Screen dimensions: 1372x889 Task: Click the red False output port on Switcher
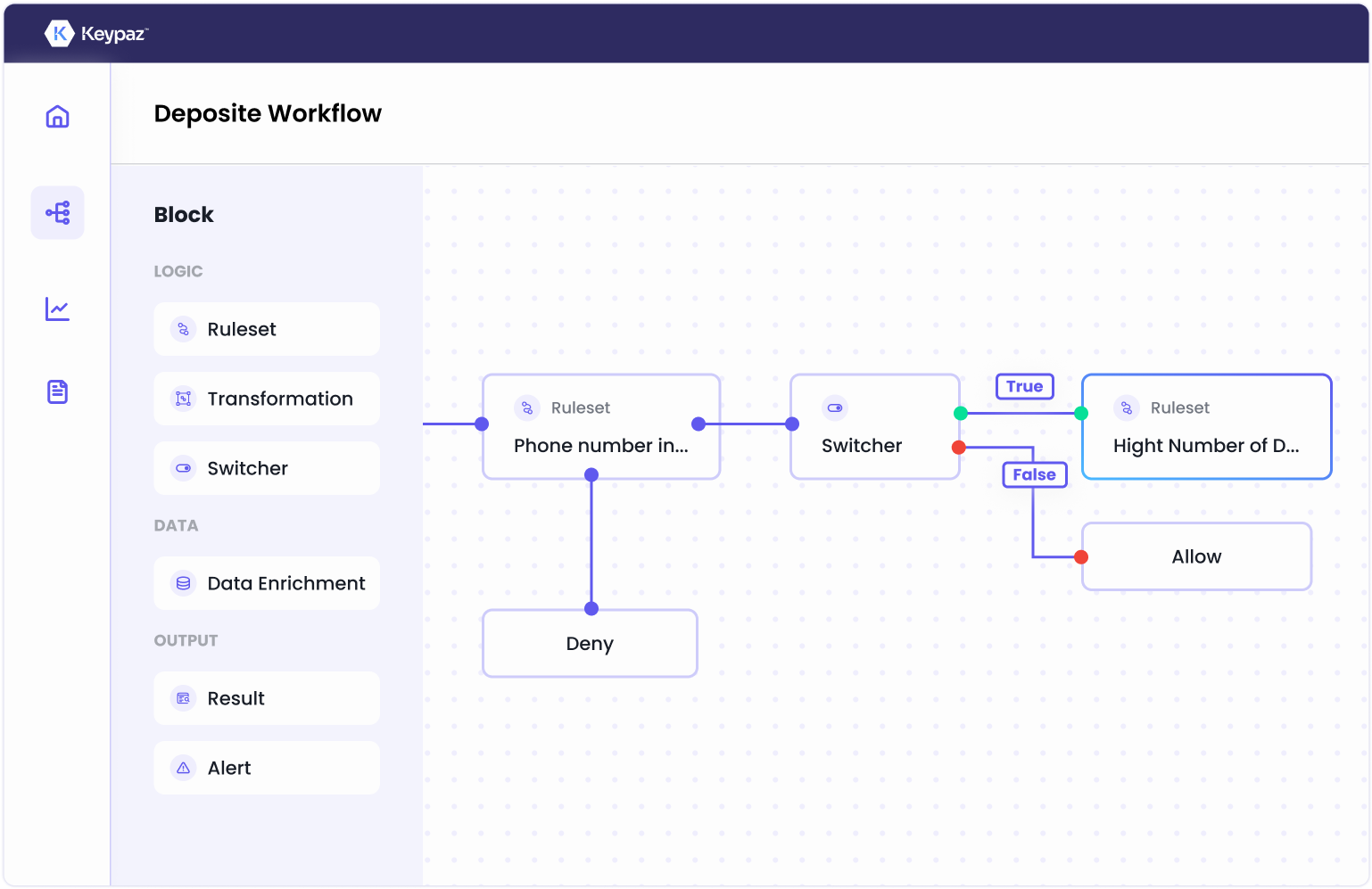(959, 447)
